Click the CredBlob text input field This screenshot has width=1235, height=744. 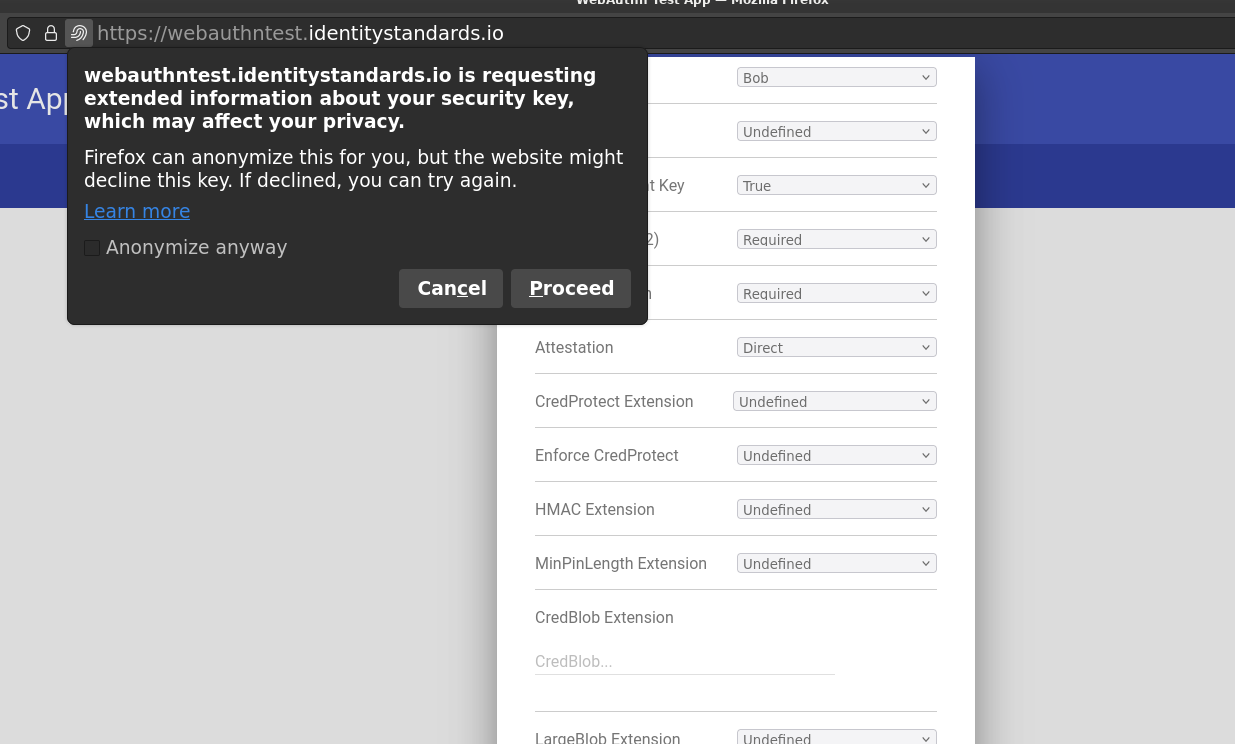(684, 661)
